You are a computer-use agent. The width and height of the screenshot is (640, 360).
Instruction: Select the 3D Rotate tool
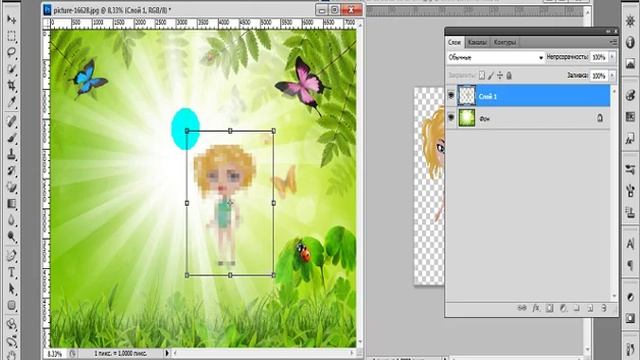click(11, 324)
